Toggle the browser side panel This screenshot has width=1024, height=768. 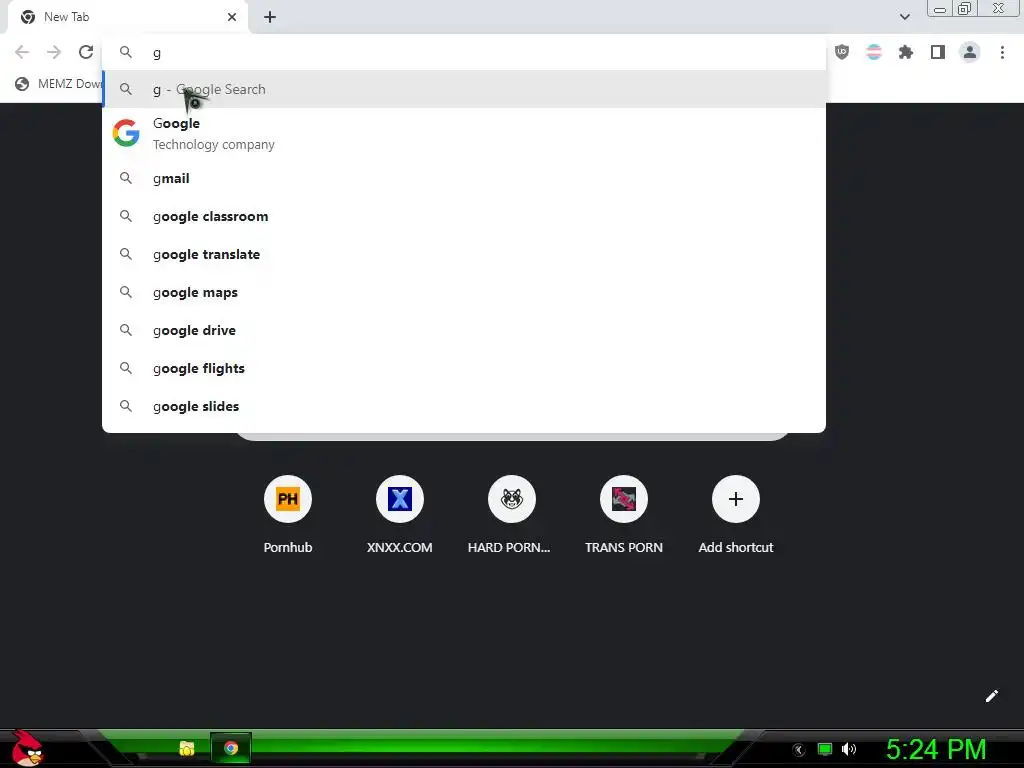coord(937,52)
